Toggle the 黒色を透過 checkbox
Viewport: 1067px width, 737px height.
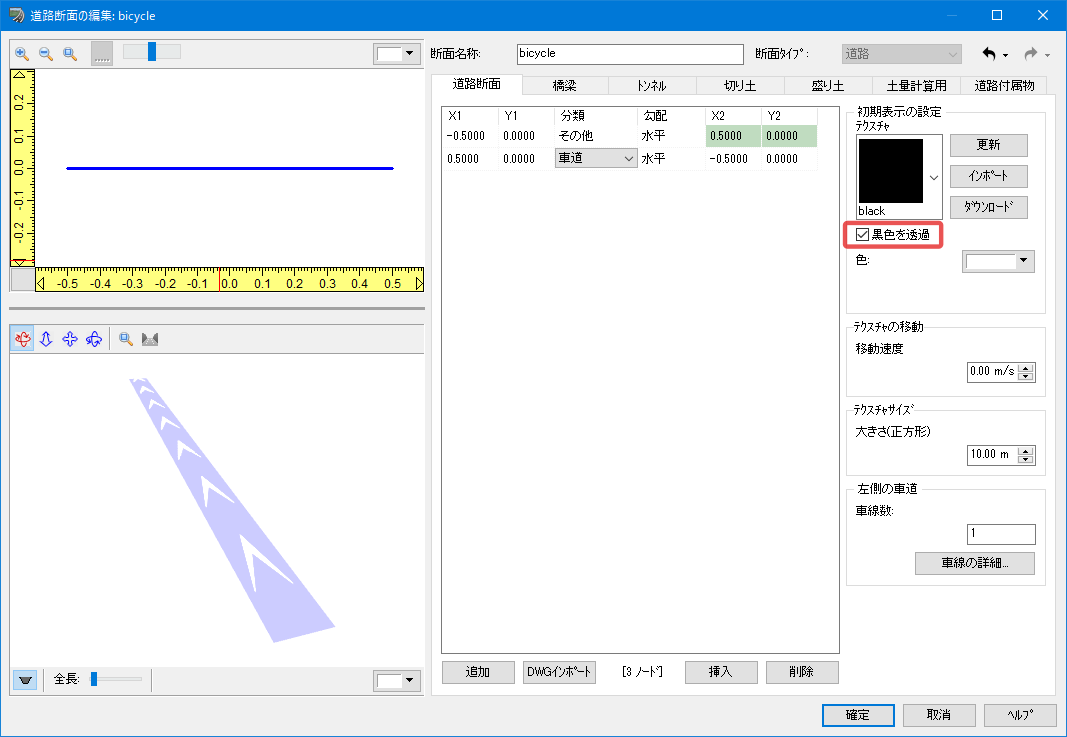(862, 235)
